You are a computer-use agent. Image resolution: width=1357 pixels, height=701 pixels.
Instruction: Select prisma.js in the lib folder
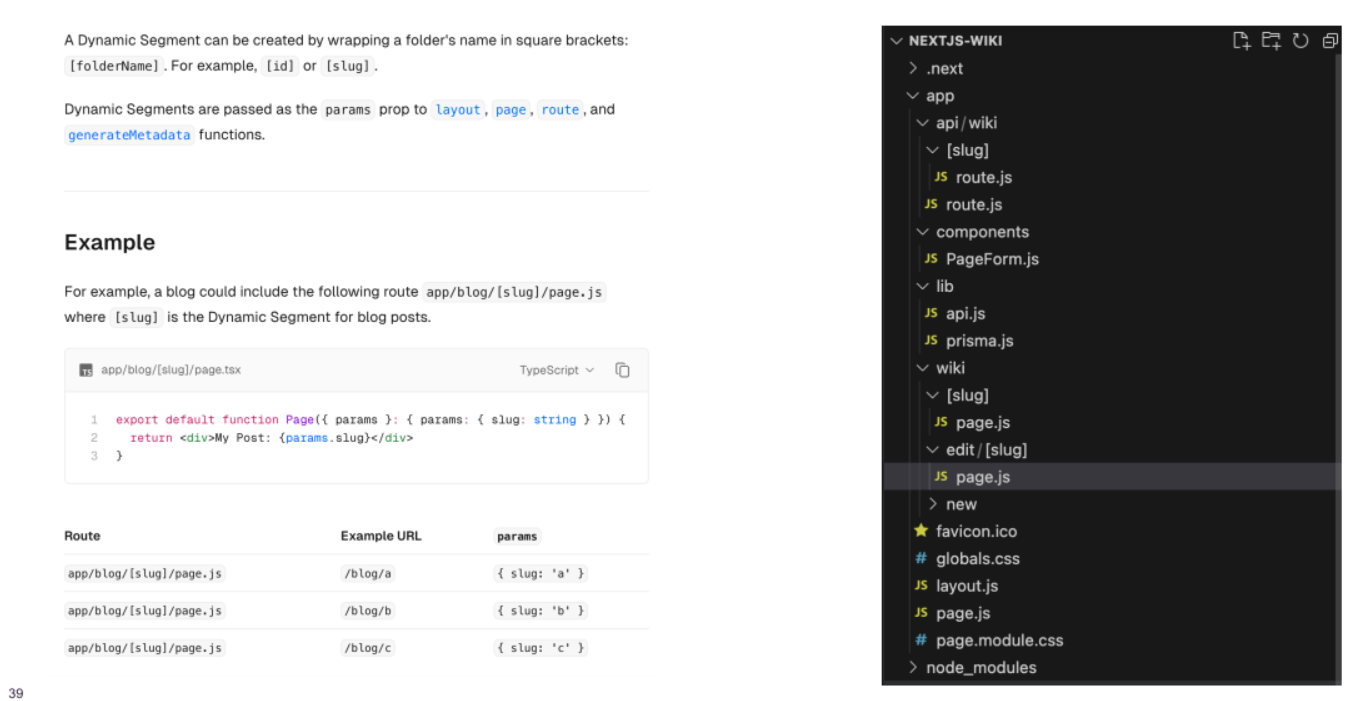979,341
